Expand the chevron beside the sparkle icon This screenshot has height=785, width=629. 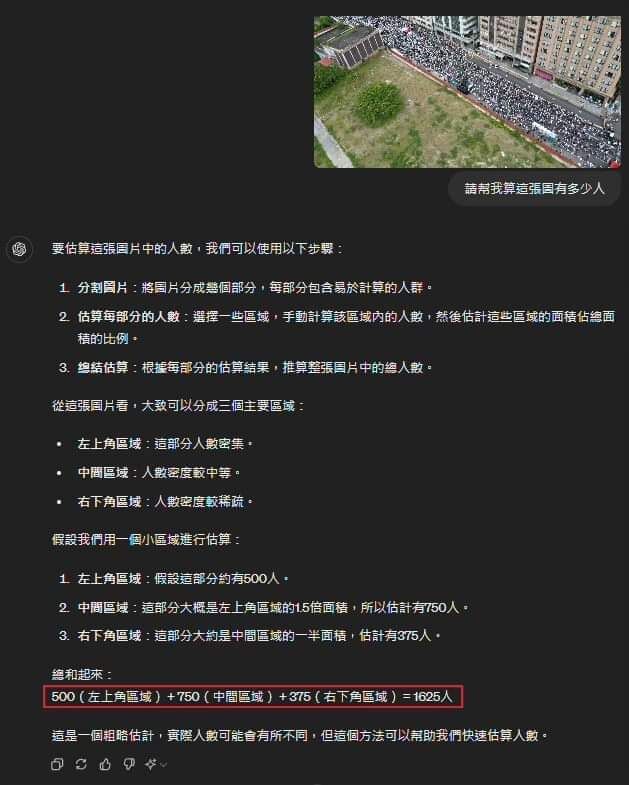pos(163,764)
